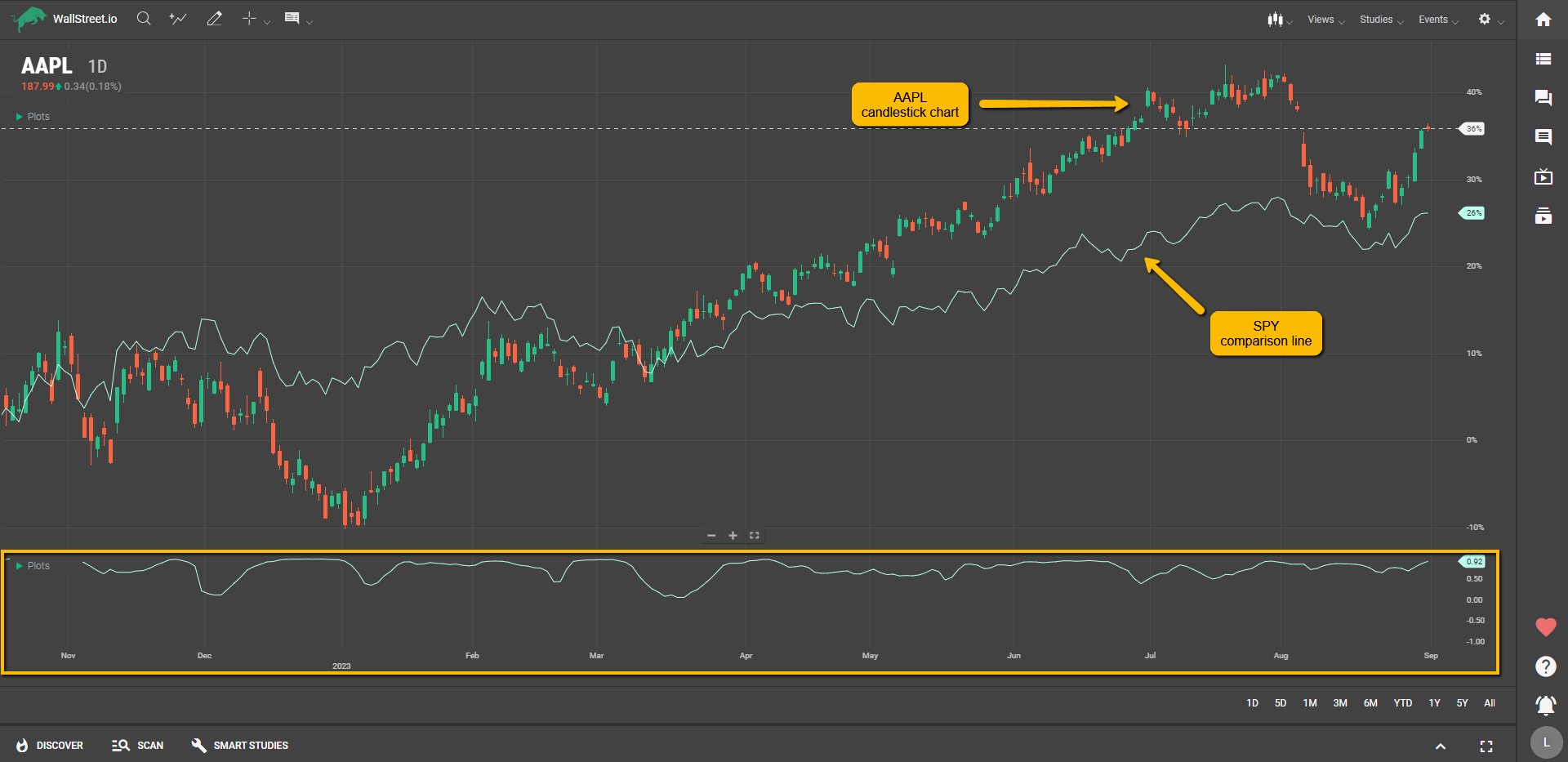Click the AAPL ticker symbol
Screen dimensions: 1568x762
(47, 65)
